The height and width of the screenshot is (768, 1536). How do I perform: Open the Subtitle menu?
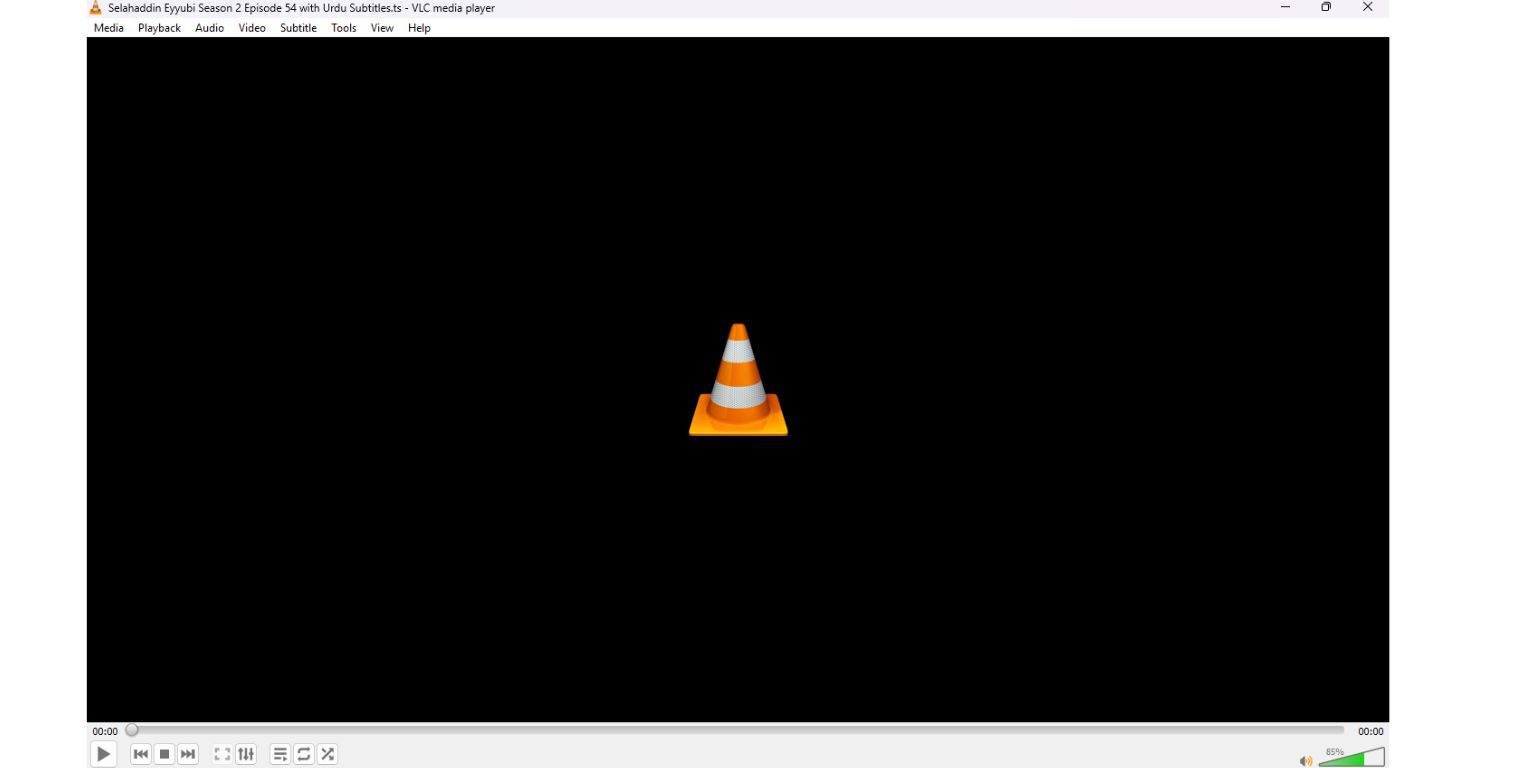298,28
